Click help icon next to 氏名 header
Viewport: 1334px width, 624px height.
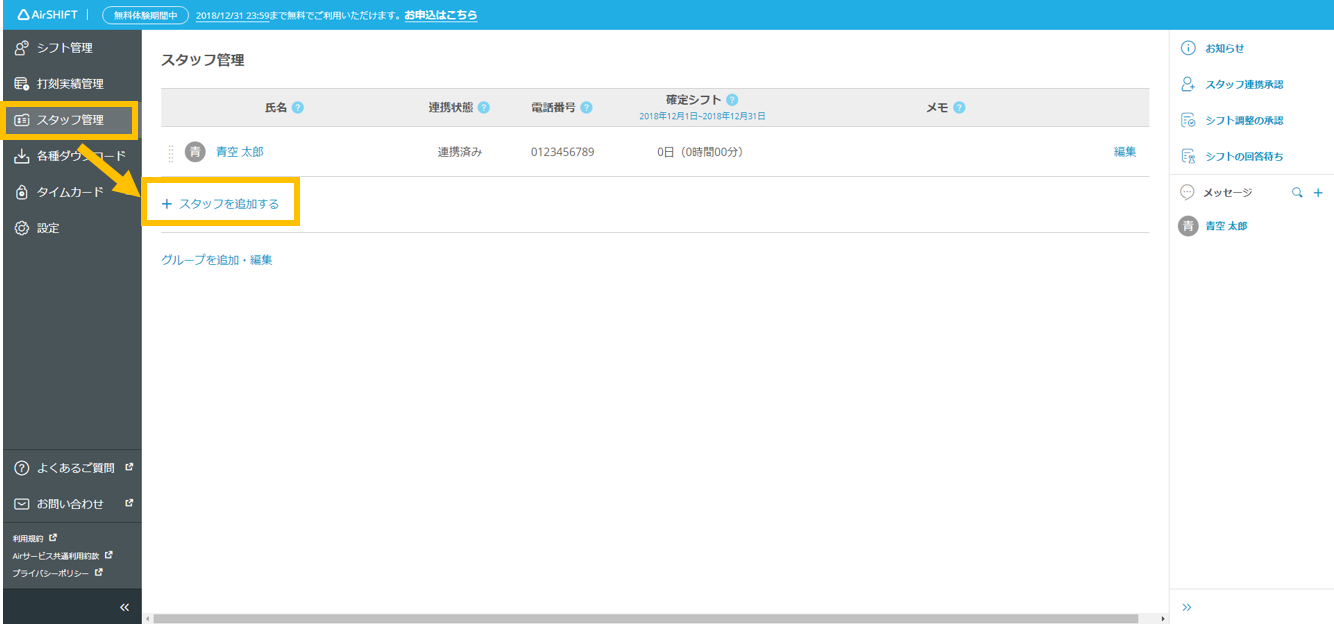pyautogui.click(x=298, y=108)
